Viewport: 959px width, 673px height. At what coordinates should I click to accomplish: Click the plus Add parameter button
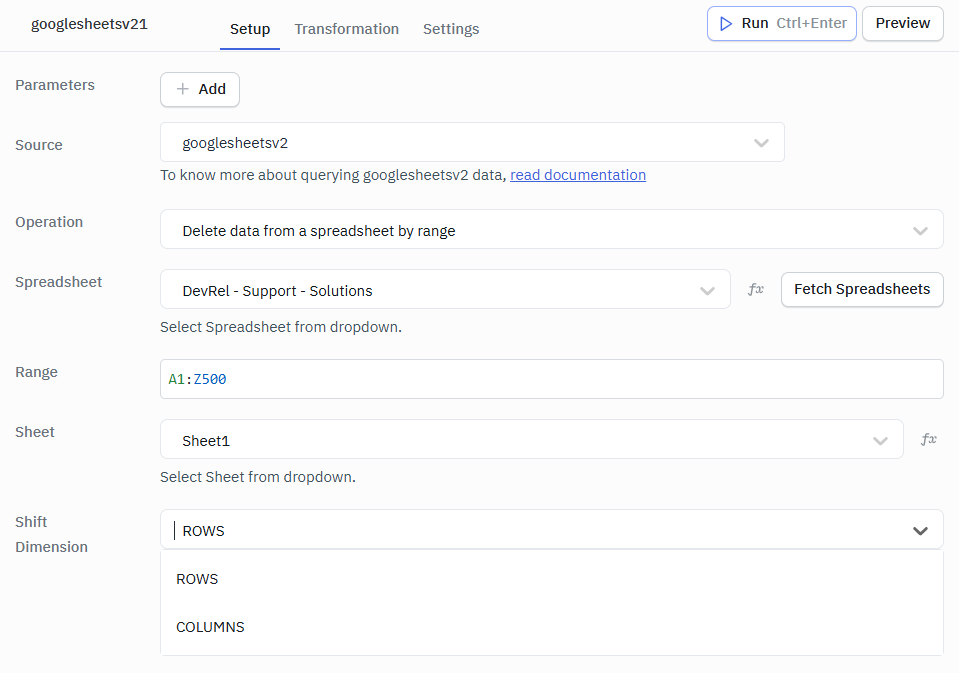(200, 89)
